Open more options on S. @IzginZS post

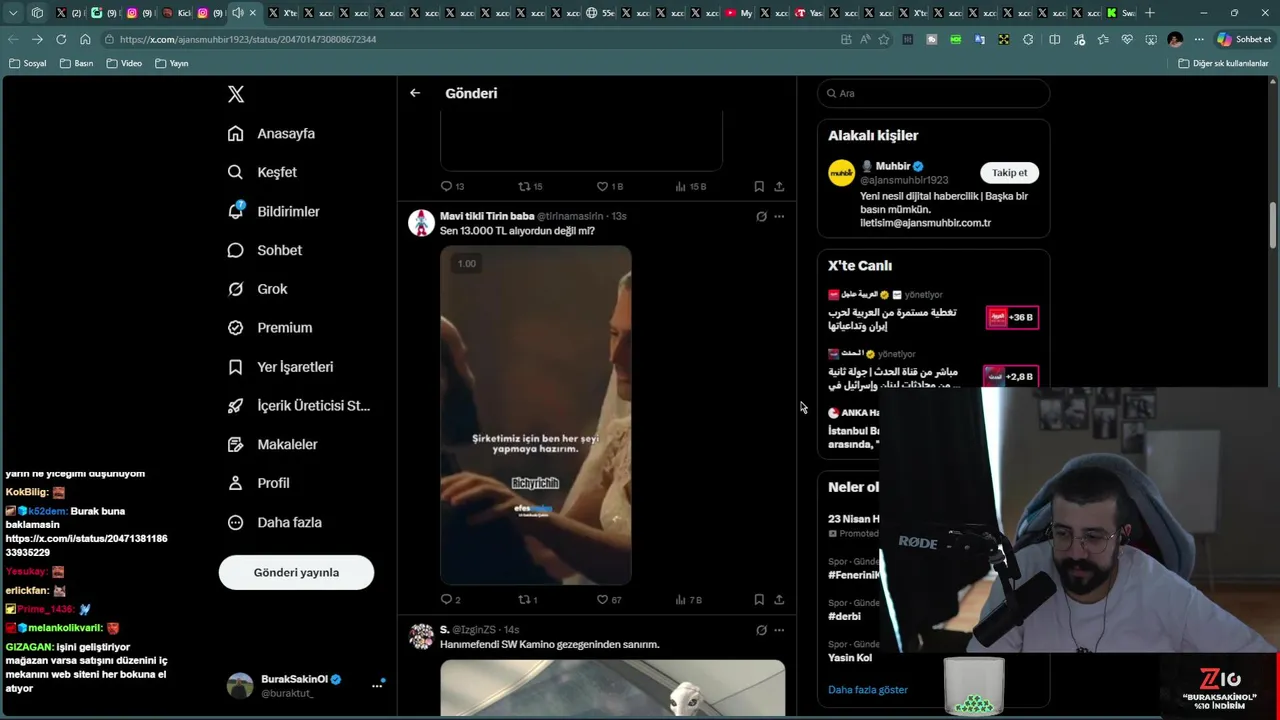tap(779, 630)
